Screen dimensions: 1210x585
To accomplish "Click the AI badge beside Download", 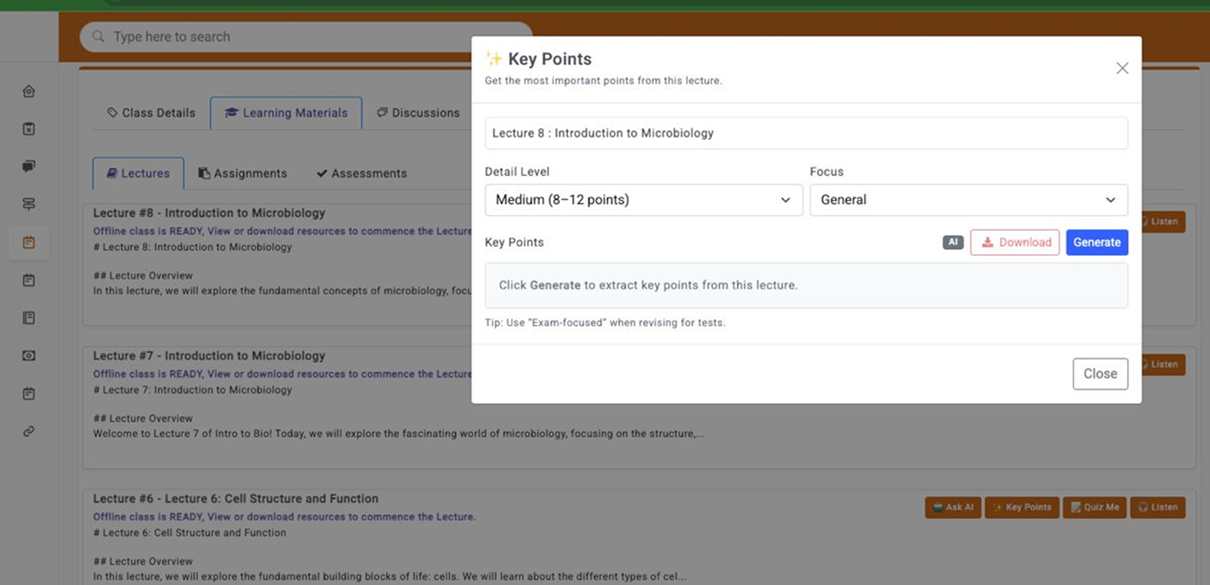I will [952, 242].
